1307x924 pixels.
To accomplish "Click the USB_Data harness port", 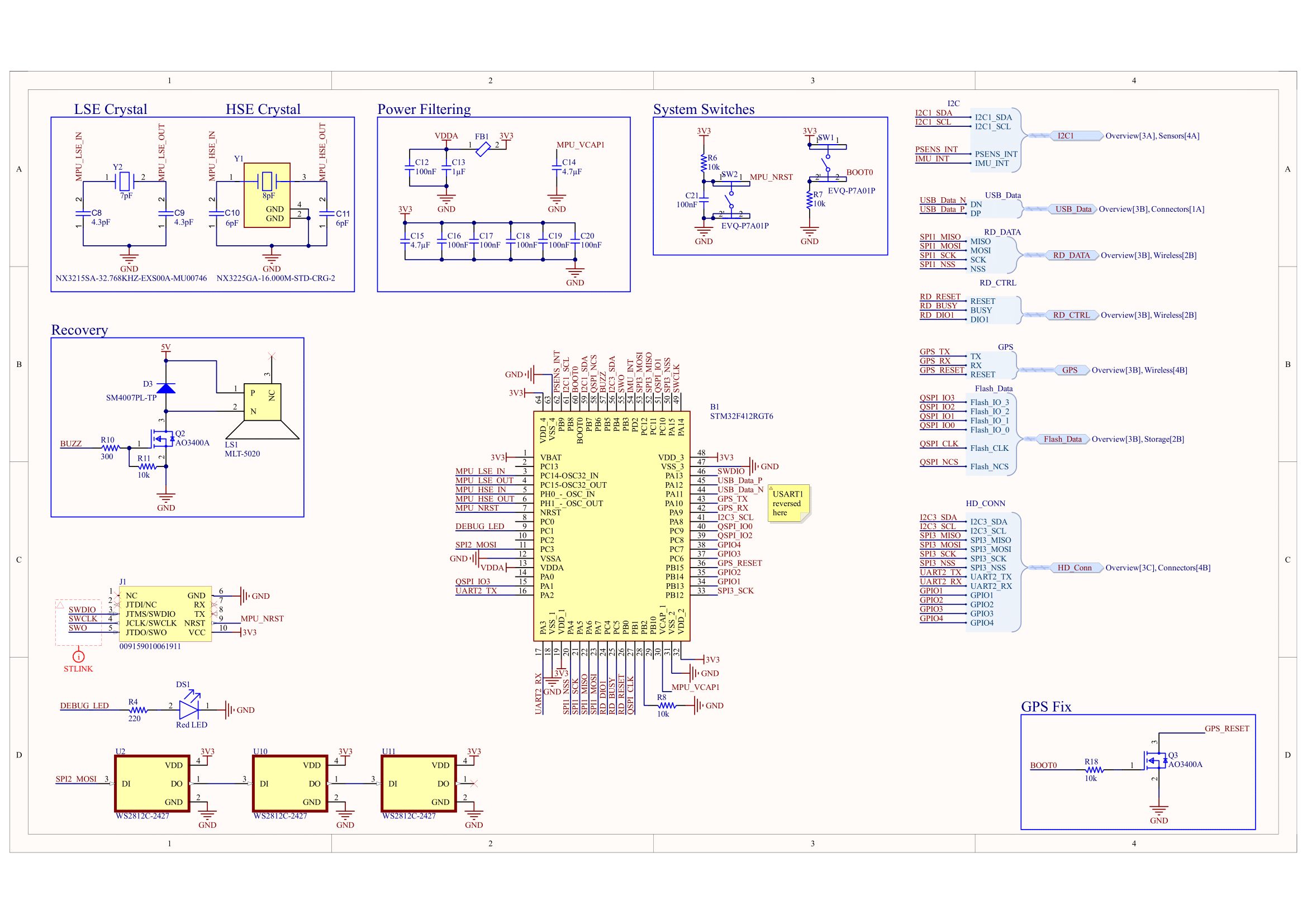I will point(1073,209).
